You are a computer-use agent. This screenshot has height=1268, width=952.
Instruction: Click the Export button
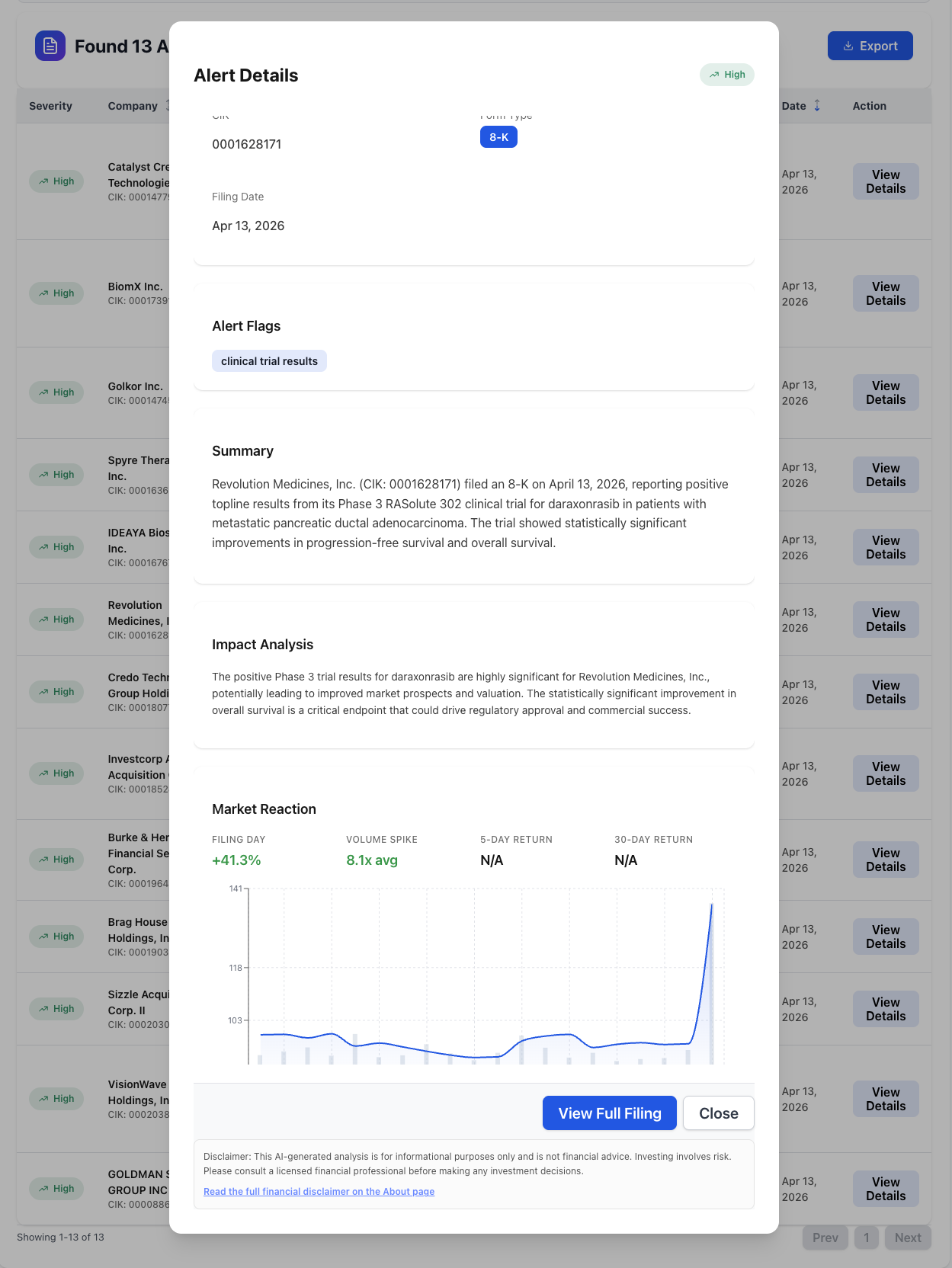click(870, 46)
